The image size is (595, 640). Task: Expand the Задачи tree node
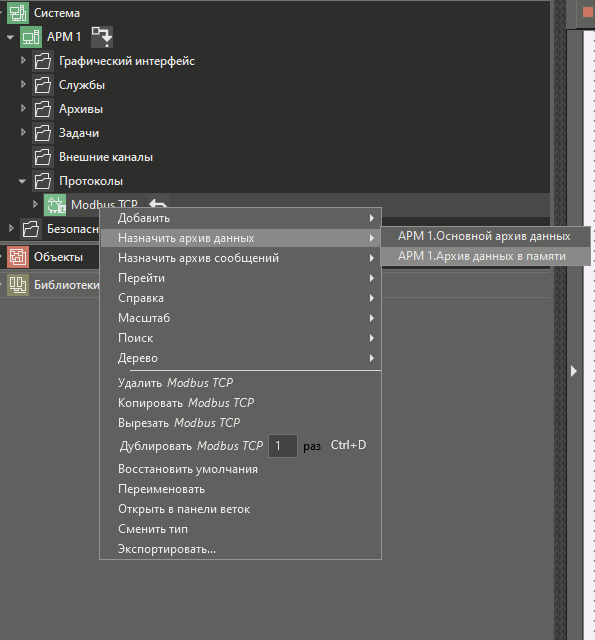(23, 133)
